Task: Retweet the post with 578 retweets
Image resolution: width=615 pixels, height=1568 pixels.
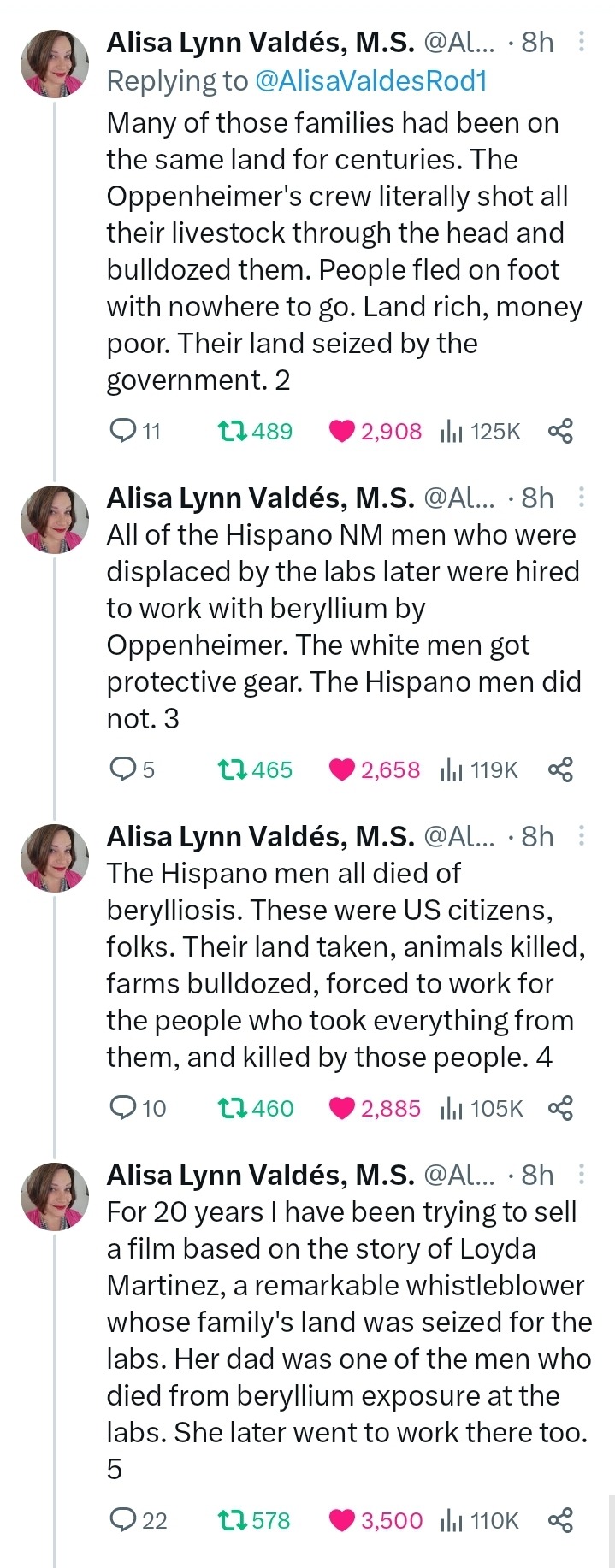Action: 229,1520
